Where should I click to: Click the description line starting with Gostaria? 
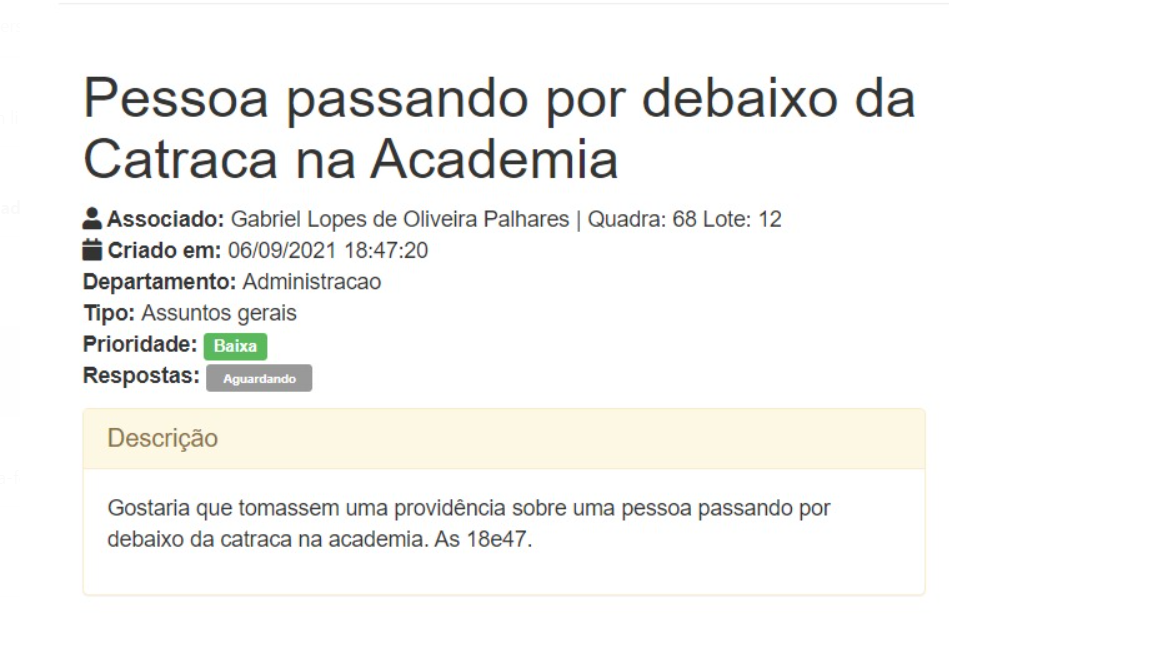coord(468,509)
